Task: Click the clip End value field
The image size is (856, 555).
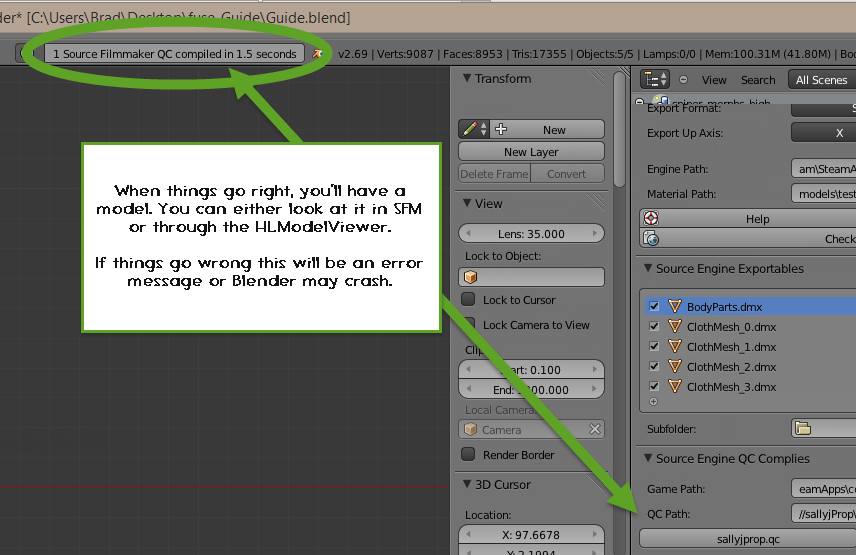Action: pos(531,390)
